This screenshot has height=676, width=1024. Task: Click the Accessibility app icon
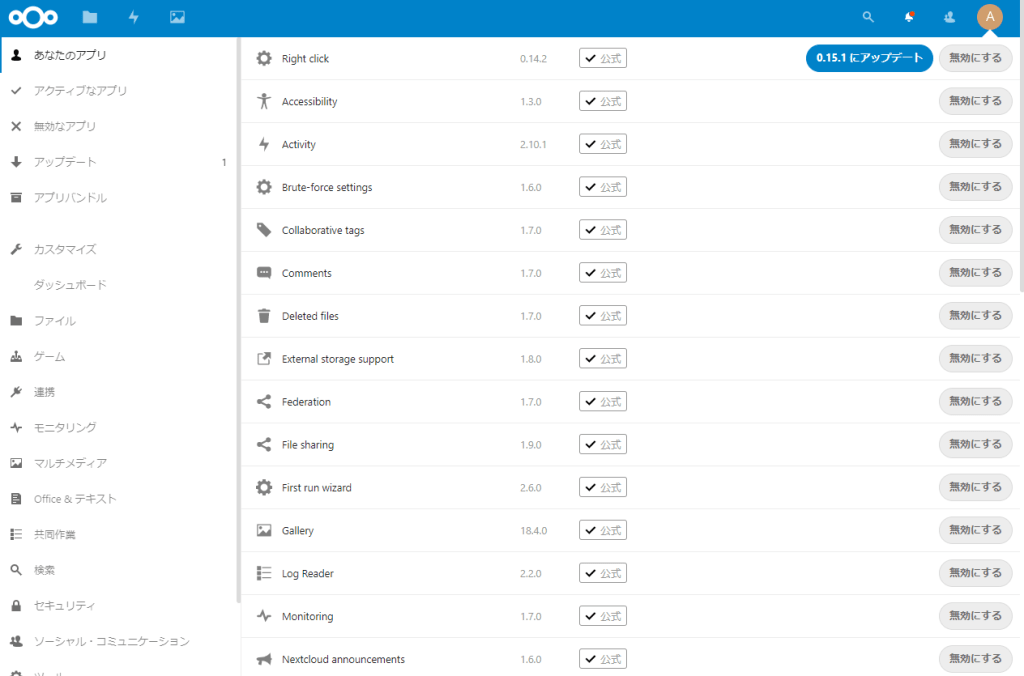pyautogui.click(x=264, y=101)
